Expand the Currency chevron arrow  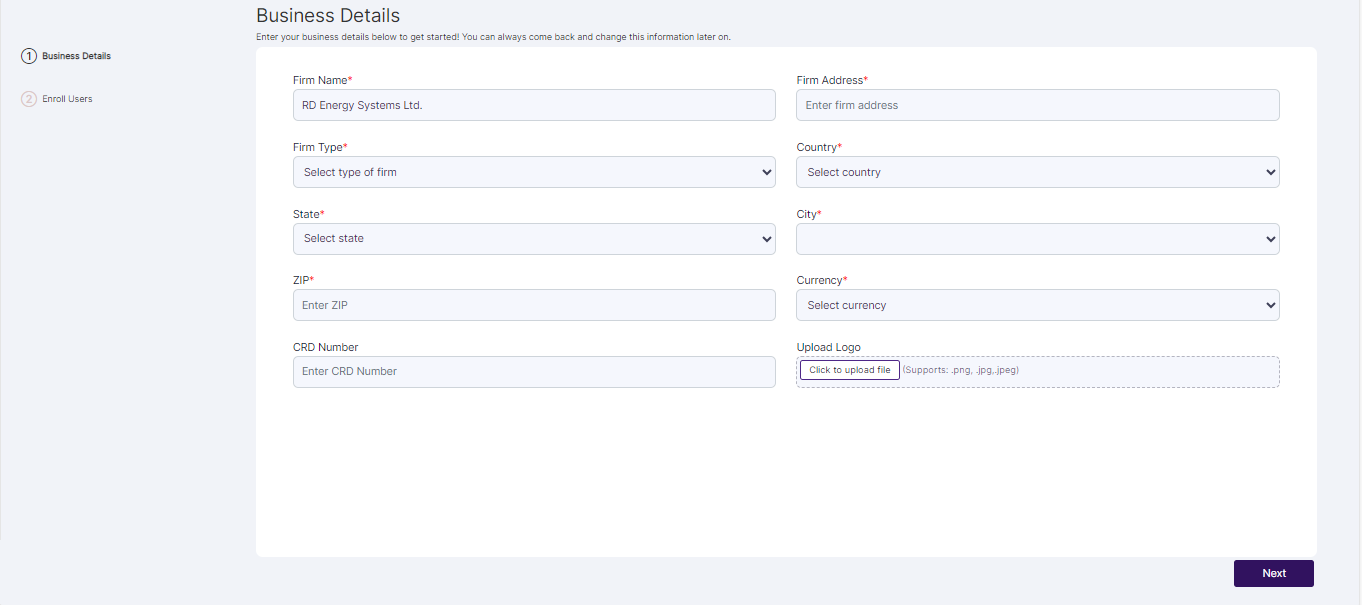(1268, 304)
